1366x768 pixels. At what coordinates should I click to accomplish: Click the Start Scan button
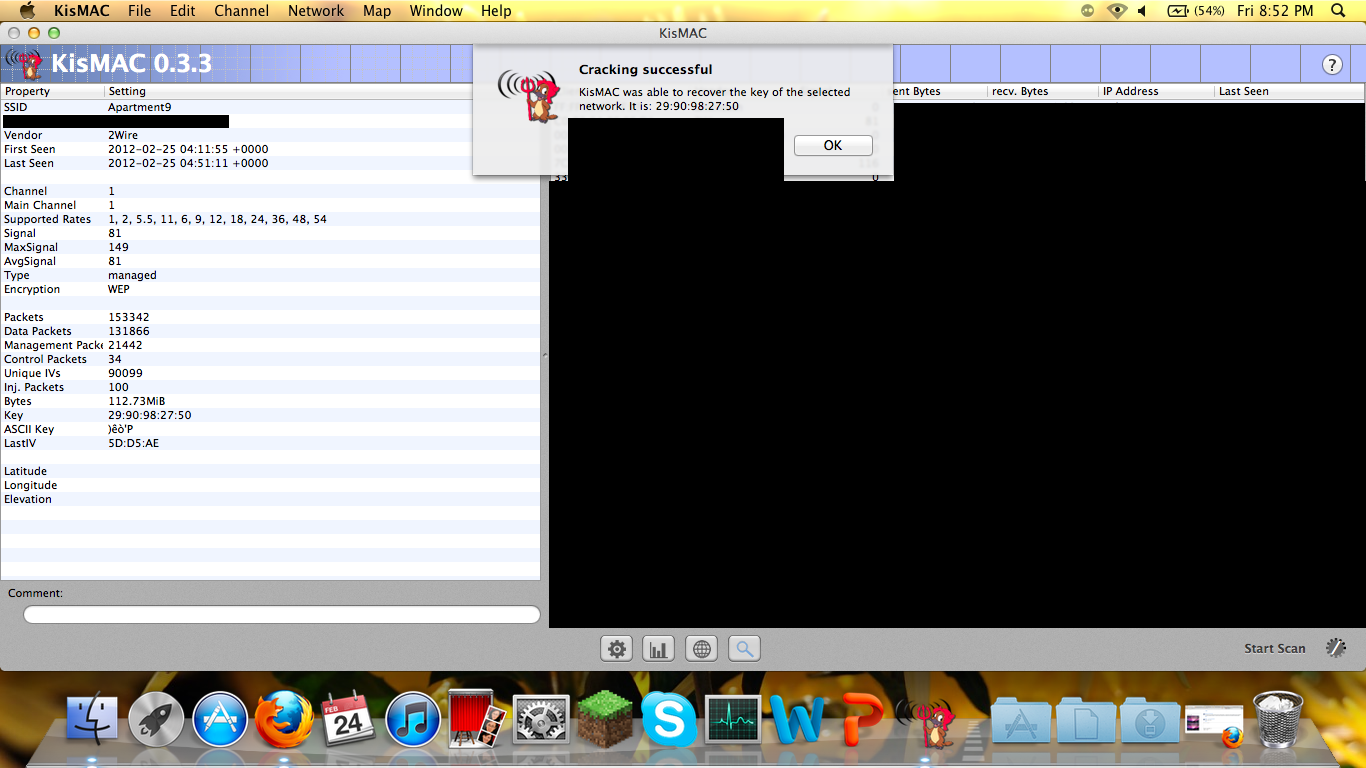[1274, 648]
